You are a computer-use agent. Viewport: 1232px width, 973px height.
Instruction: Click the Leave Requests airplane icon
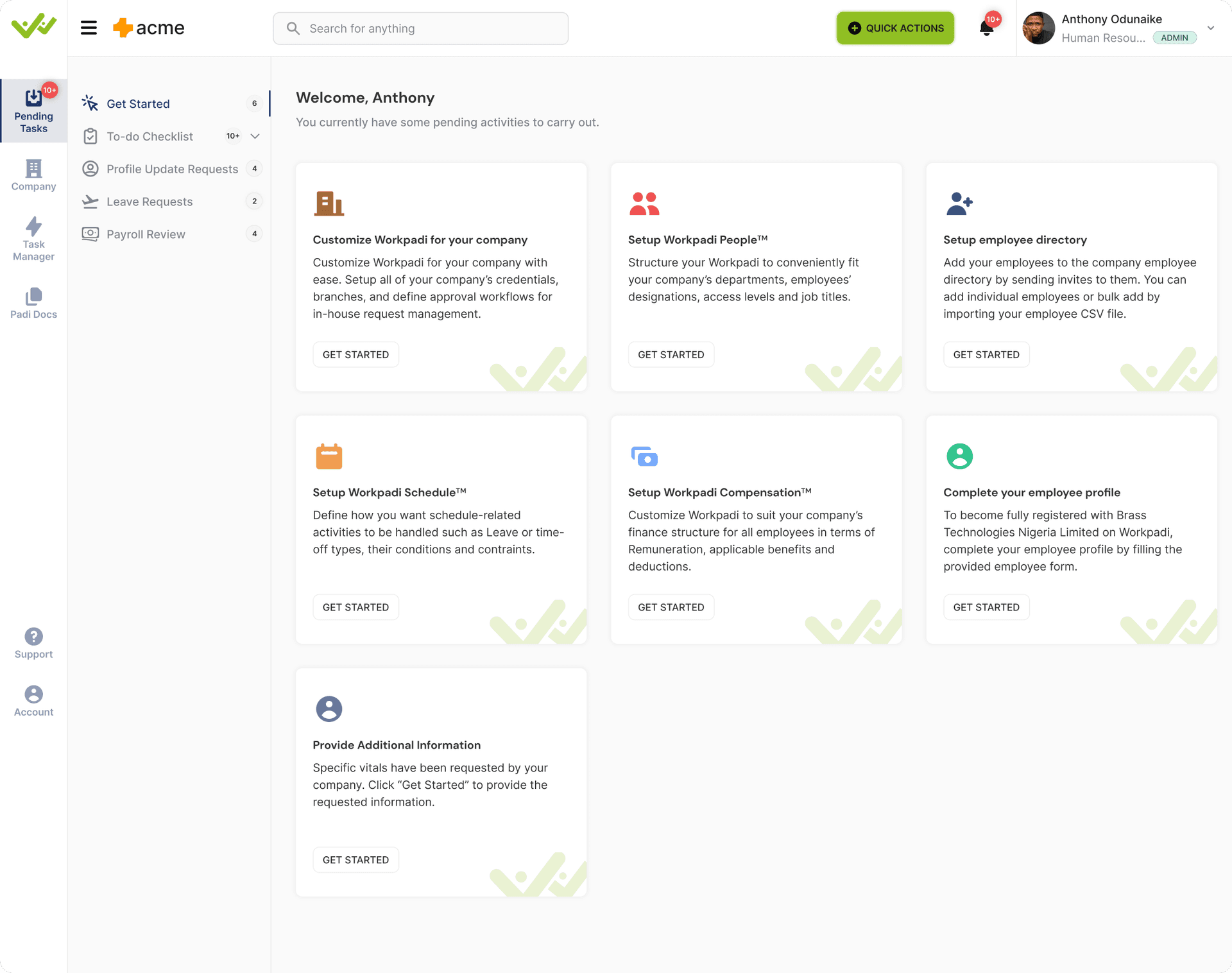point(90,202)
